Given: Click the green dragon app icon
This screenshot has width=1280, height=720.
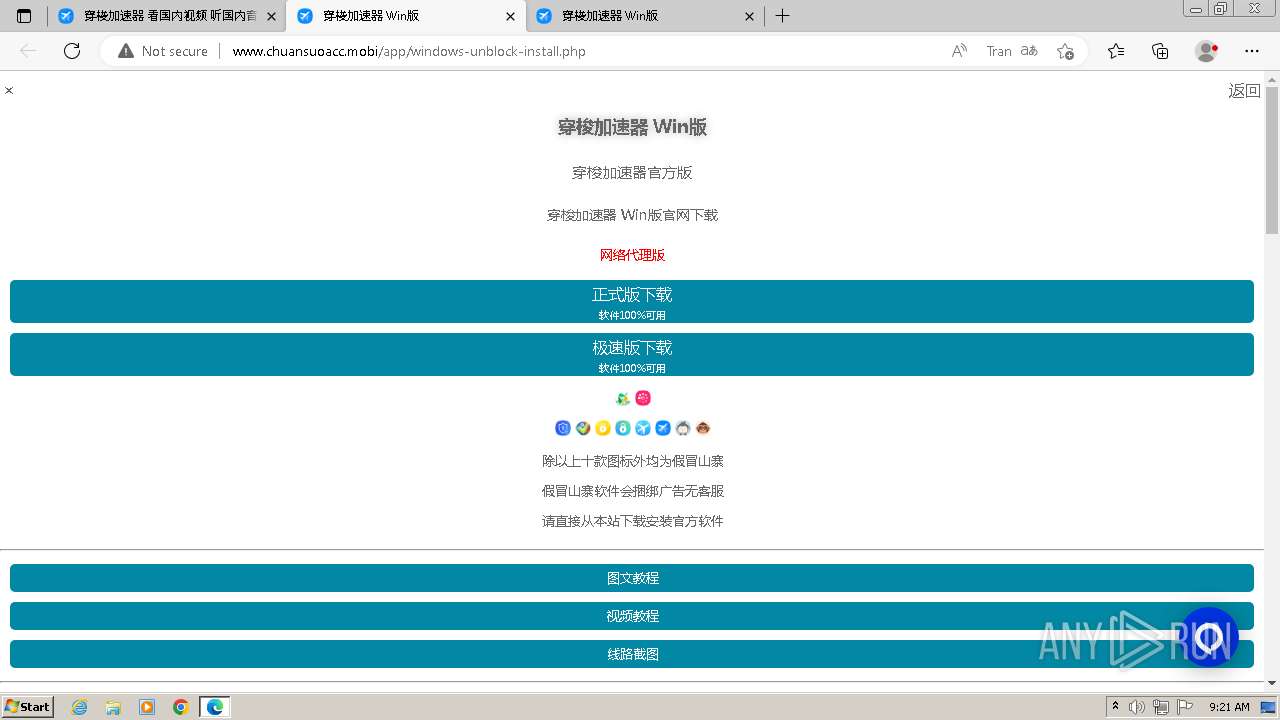Looking at the screenshot, I should [x=623, y=398].
